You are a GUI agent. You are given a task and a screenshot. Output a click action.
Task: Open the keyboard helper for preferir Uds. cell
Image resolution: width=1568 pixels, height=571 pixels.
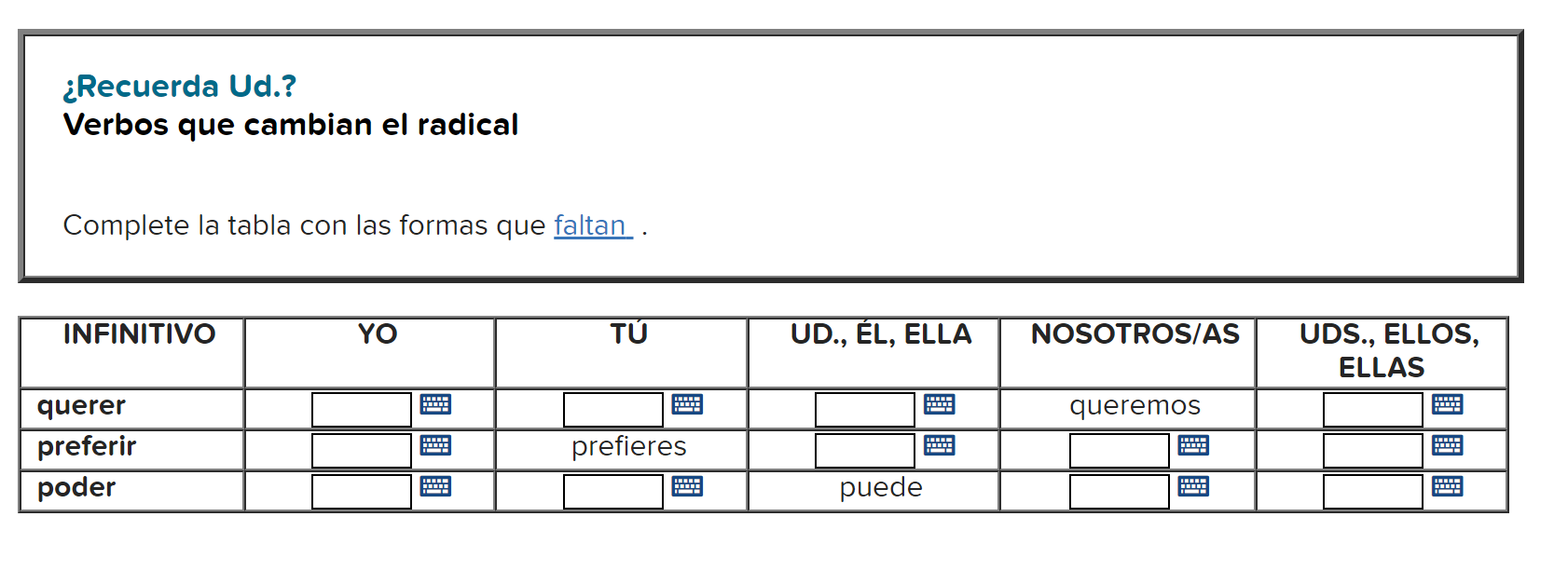coord(1446,445)
